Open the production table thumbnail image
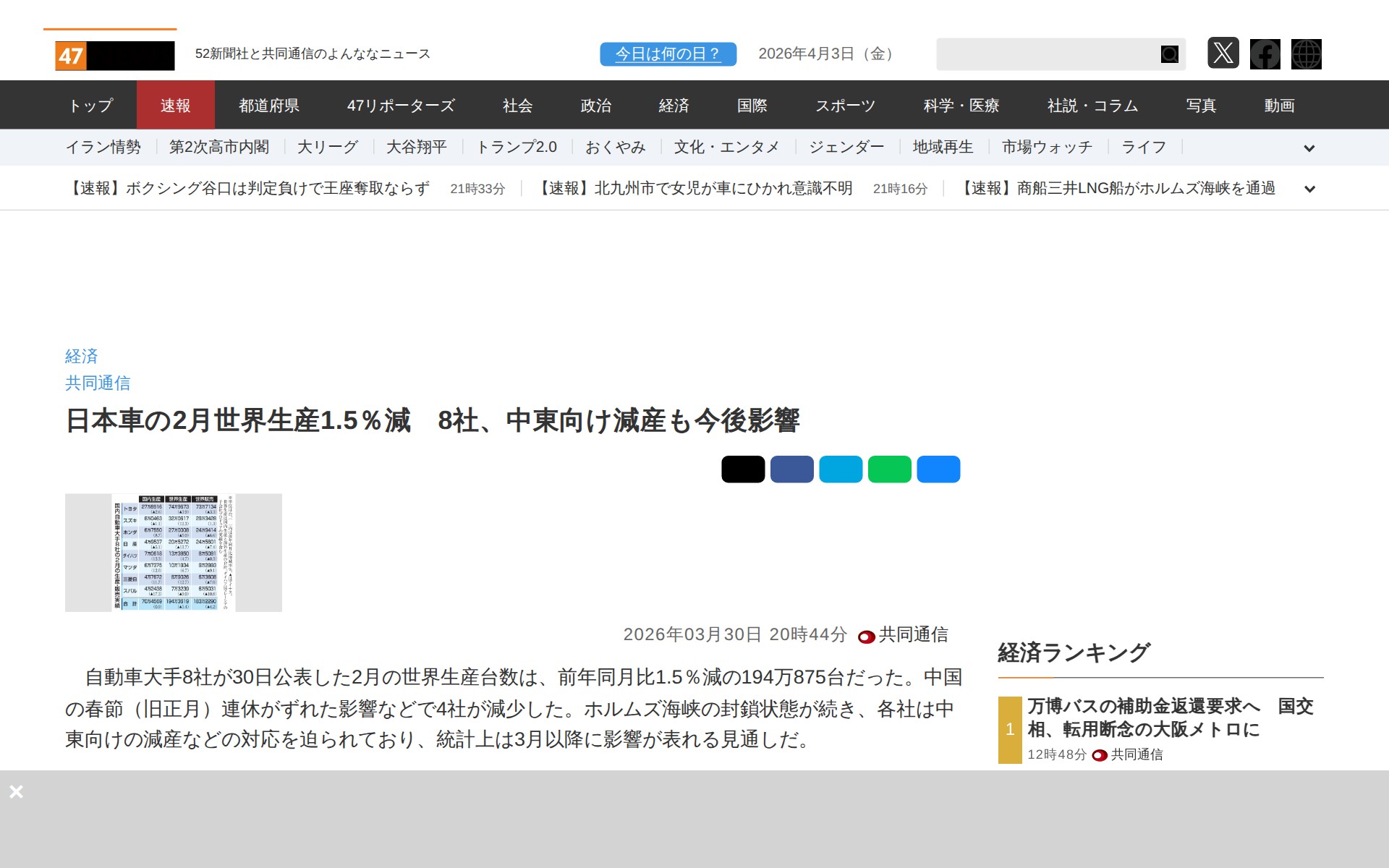This screenshot has width=1389, height=868. 173,553
